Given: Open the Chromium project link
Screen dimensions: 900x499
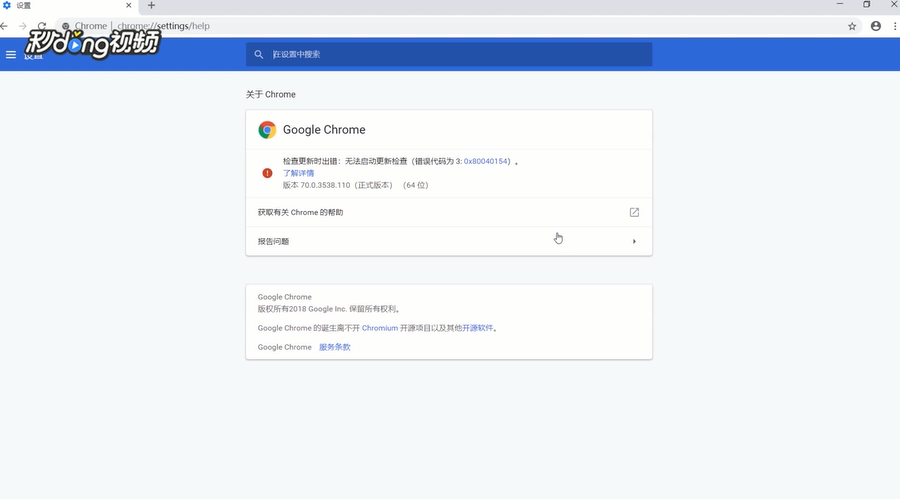Looking at the screenshot, I should [x=380, y=328].
